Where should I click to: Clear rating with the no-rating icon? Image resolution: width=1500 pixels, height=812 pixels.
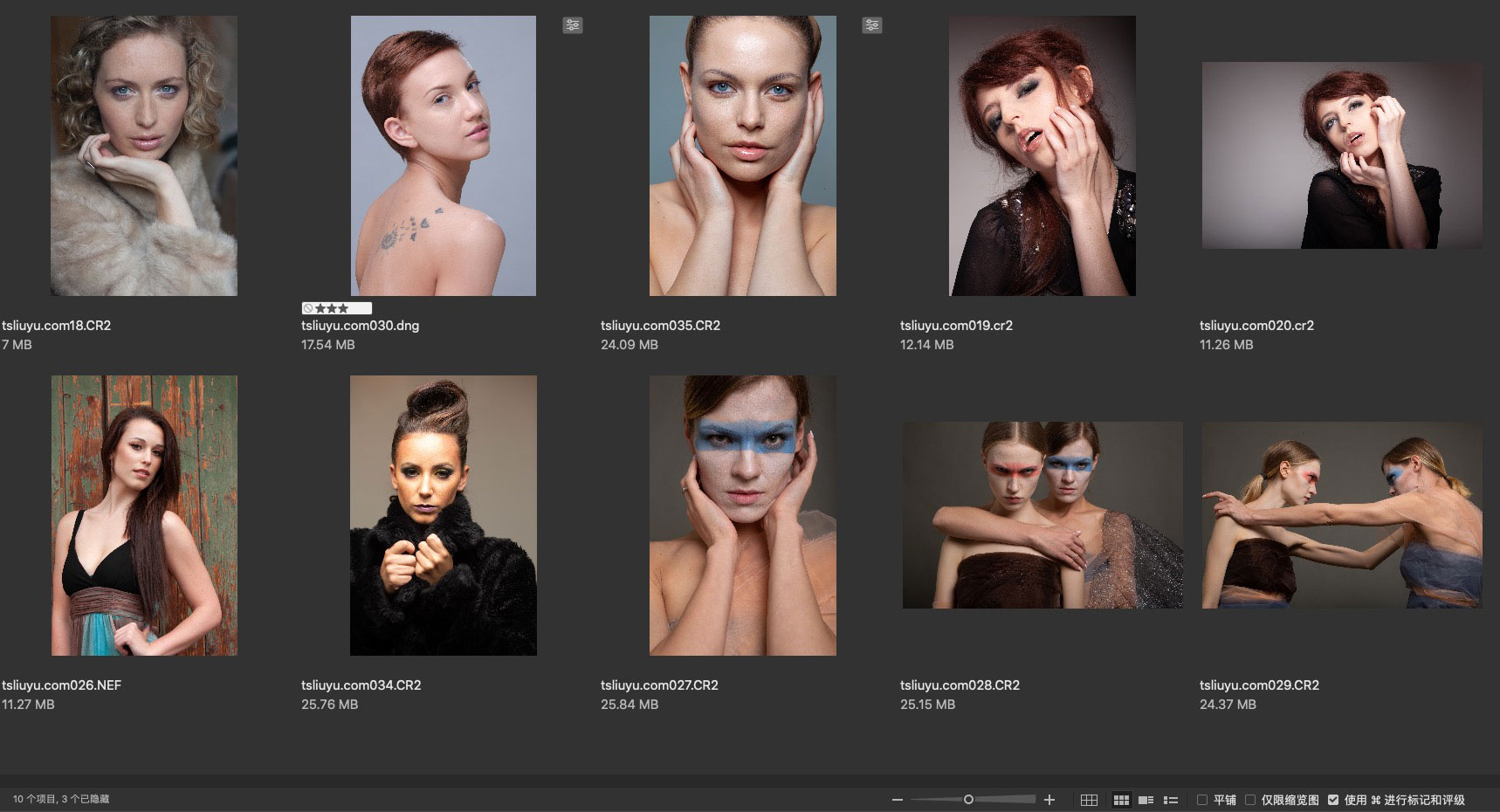(x=308, y=308)
